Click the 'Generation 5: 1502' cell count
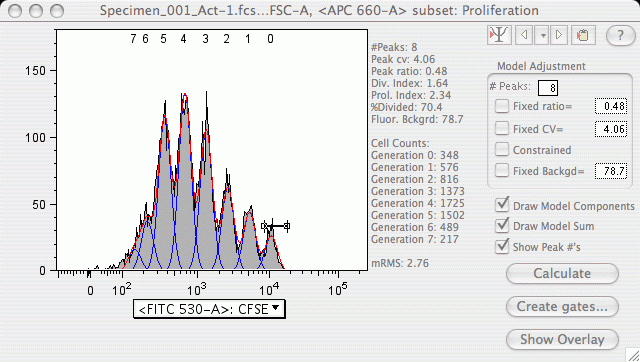 [x=418, y=215]
